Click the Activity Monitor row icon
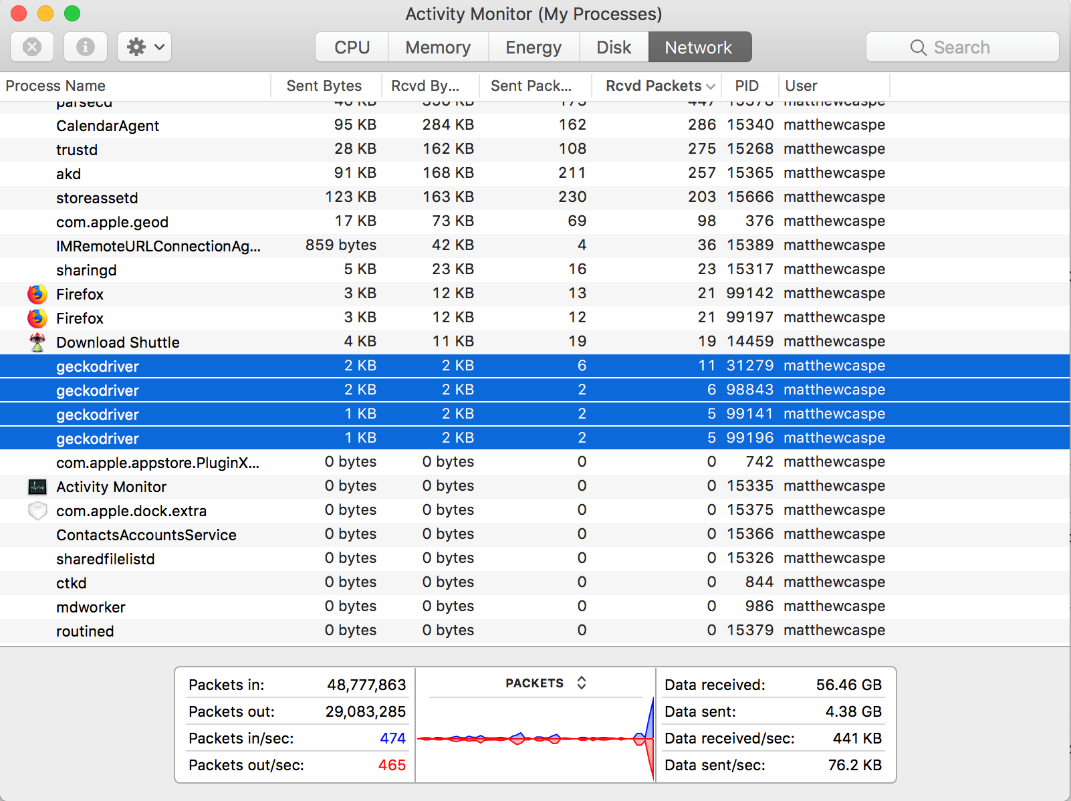The width and height of the screenshot is (1071, 801). (x=37, y=487)
